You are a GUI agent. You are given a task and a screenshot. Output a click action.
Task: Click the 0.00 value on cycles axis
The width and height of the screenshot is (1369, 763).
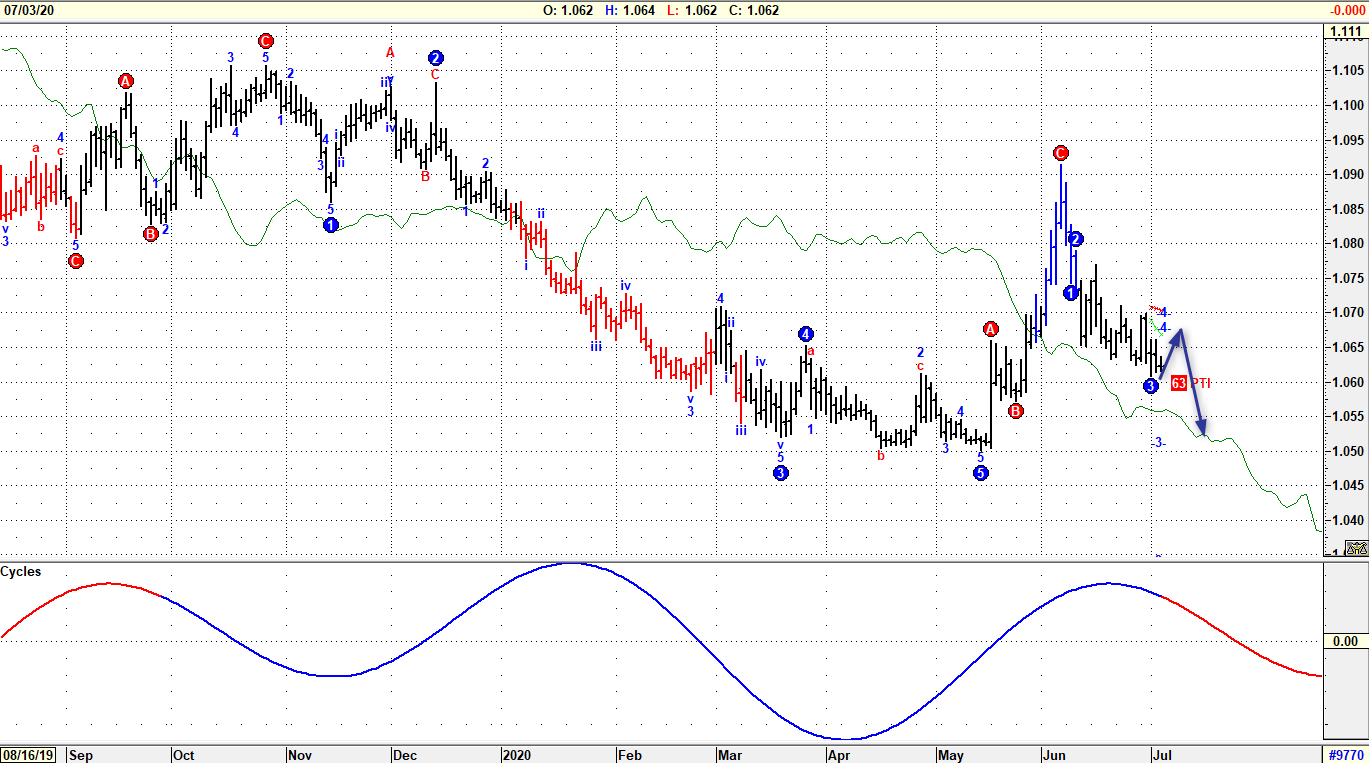pyautogui.click(x=1346, y=641)
